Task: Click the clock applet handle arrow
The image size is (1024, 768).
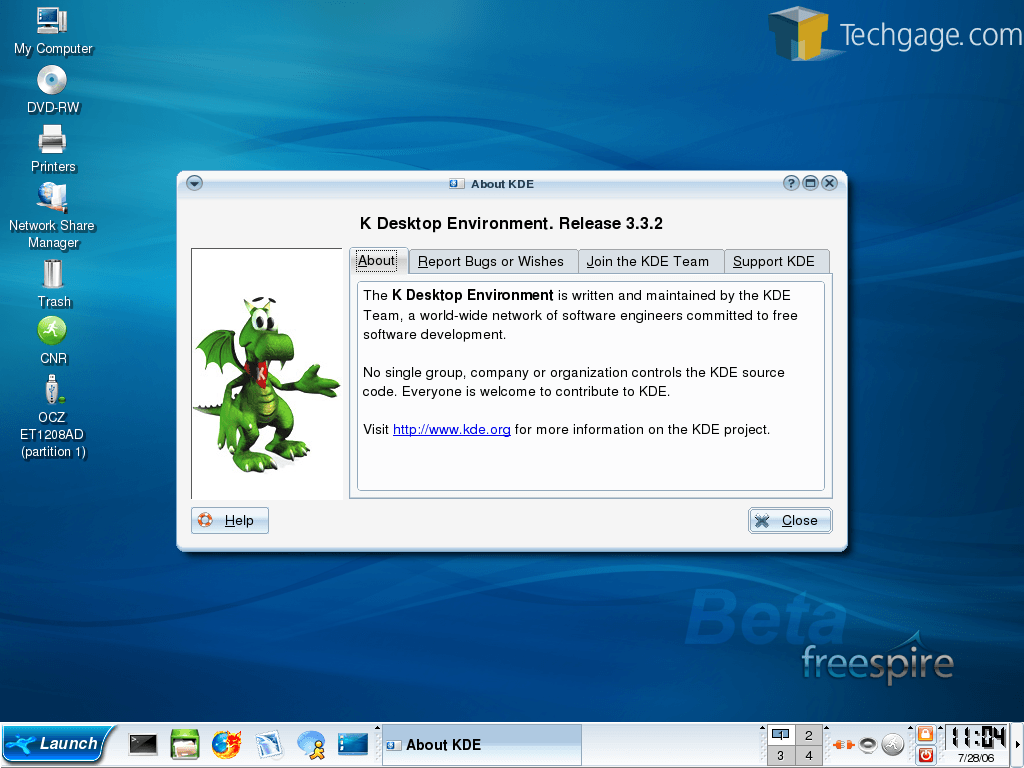Action: (x=941, y=728)
